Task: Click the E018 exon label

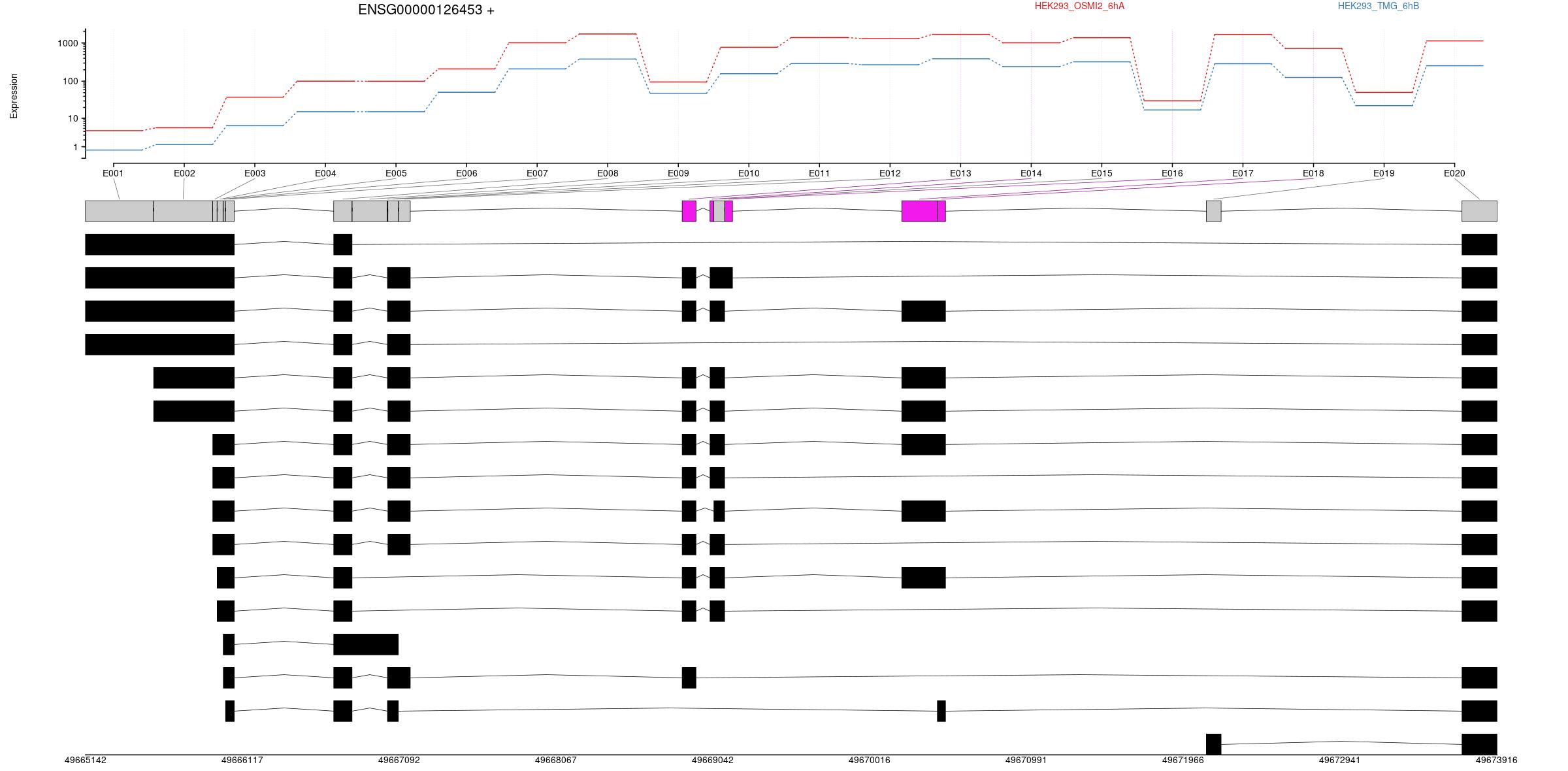Action: 1313,173
